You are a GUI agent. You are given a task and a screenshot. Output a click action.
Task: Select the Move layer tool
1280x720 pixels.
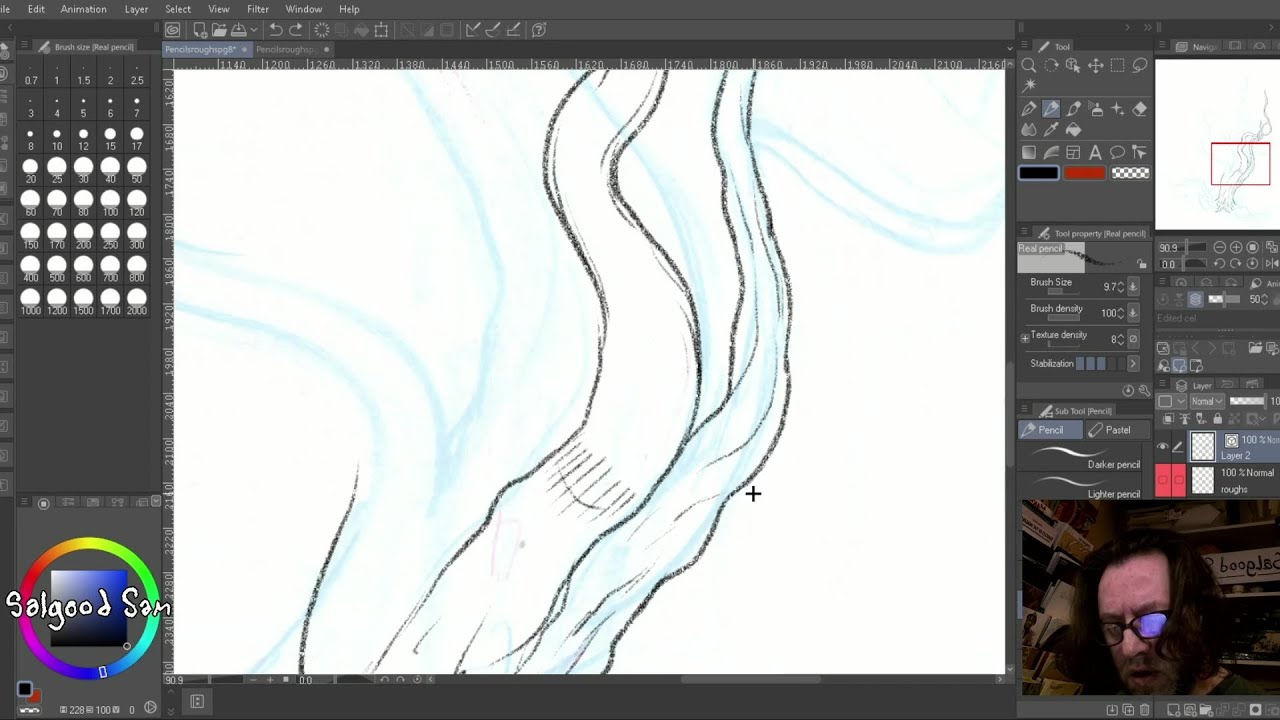click(1095, 66)
